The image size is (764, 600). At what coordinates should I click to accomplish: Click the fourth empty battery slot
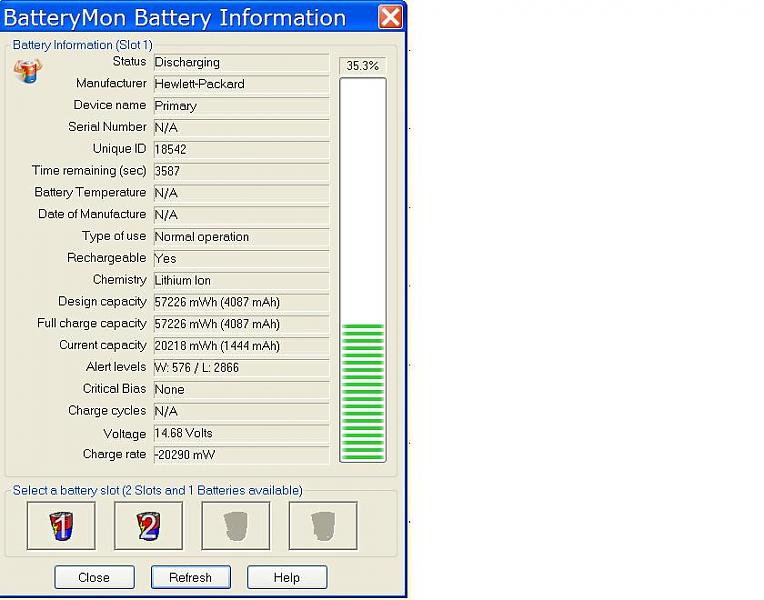tap(323, 526)
